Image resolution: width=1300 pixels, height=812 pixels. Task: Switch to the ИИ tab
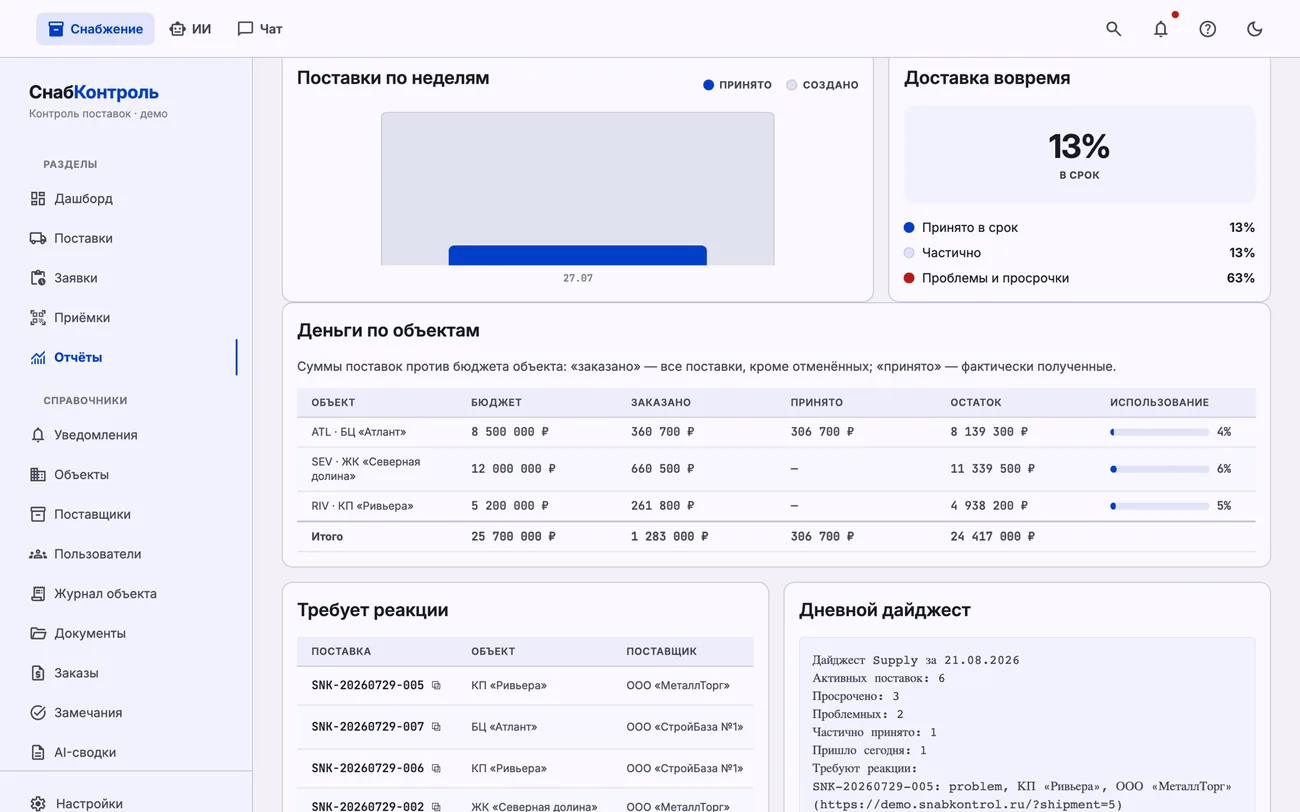(190, 29)
